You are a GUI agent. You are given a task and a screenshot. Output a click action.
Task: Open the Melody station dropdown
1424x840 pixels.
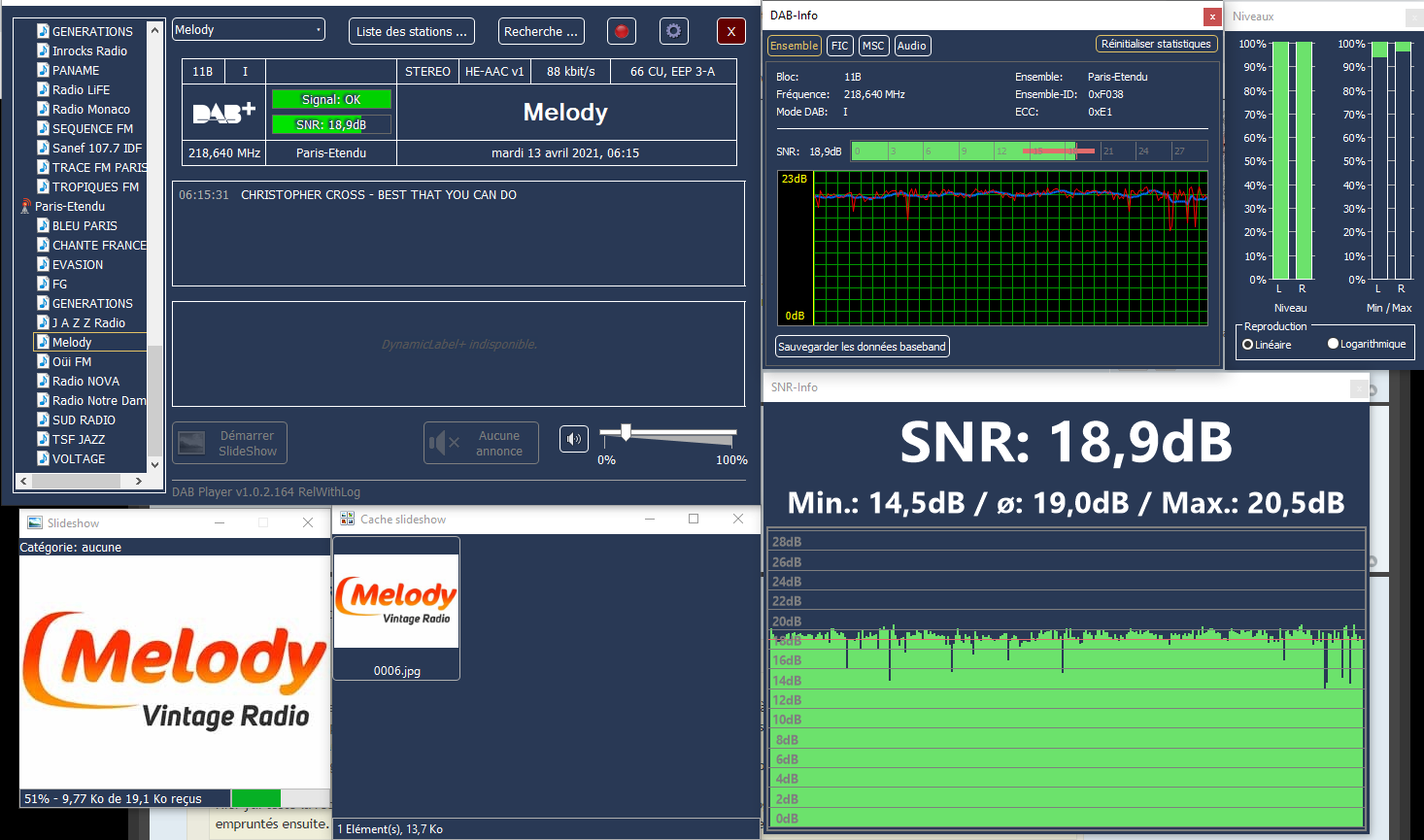click(249, 30)
